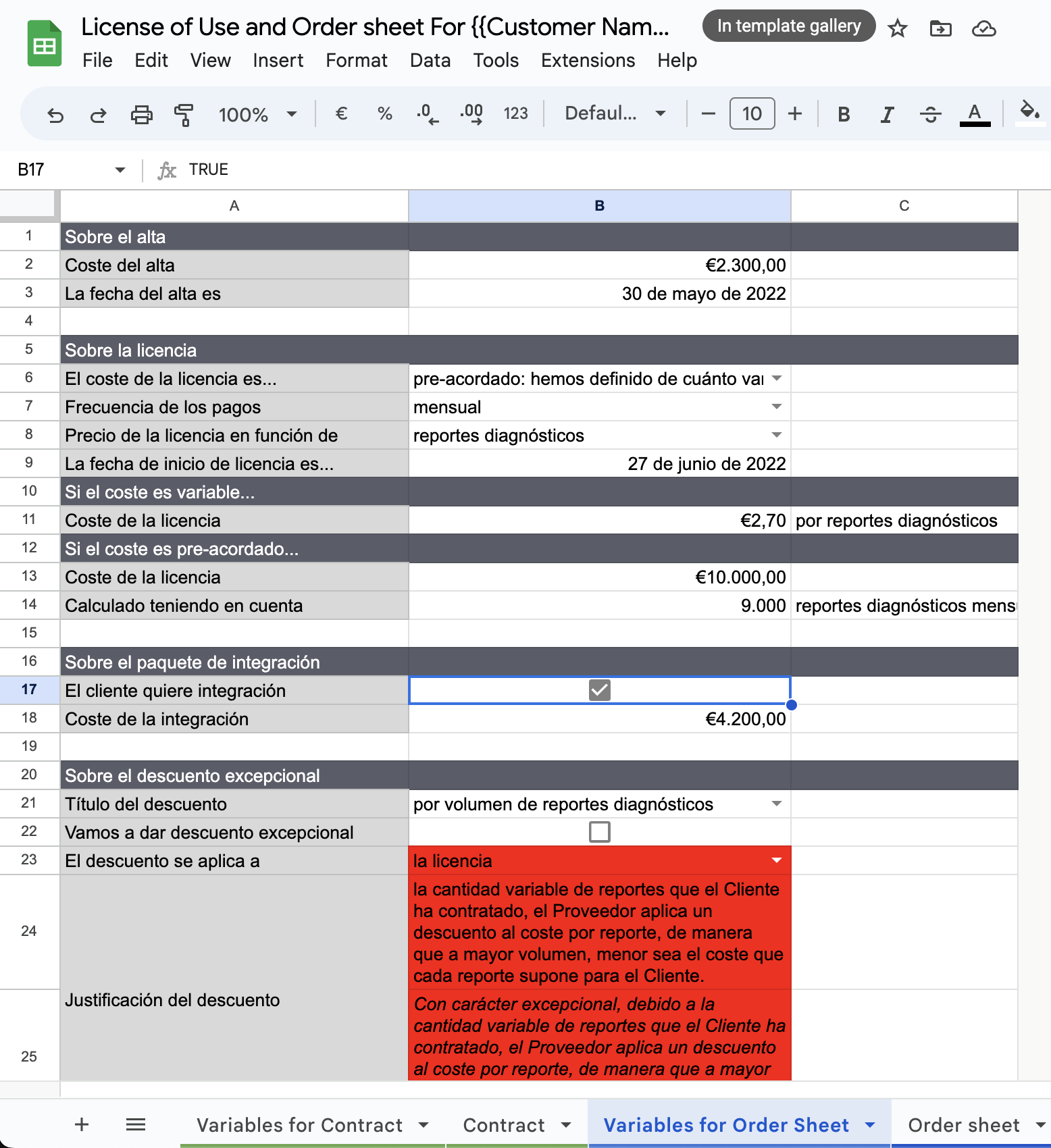Image resolution: width=1051 pixels, height=1148 pixels.
Task: Click the redo arrow icon
Action: click(x=98, y=115)
